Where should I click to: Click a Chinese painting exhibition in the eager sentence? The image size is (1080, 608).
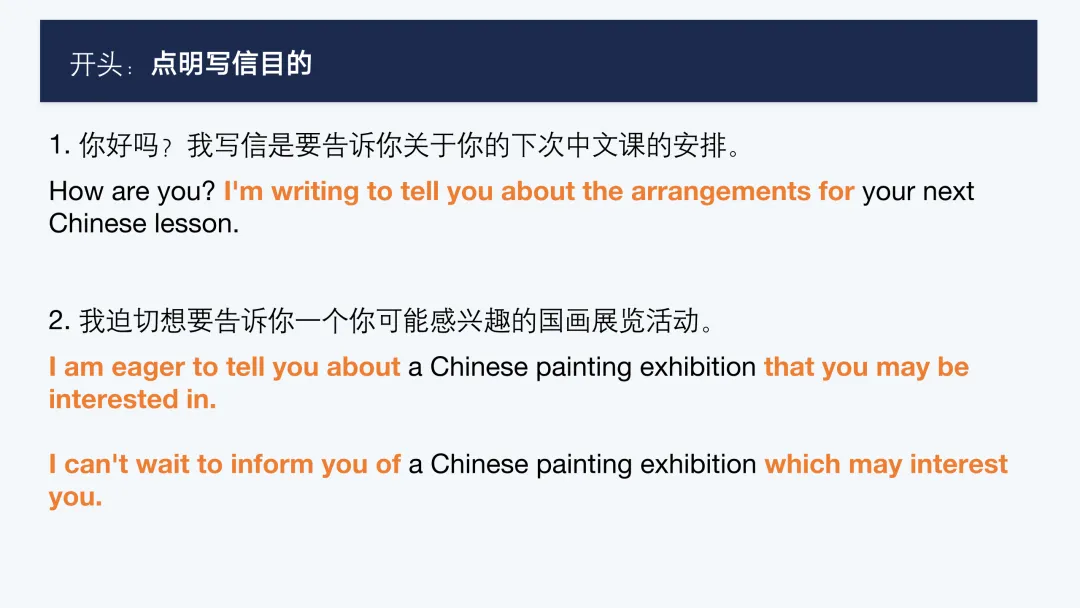[x=582, y=367]
